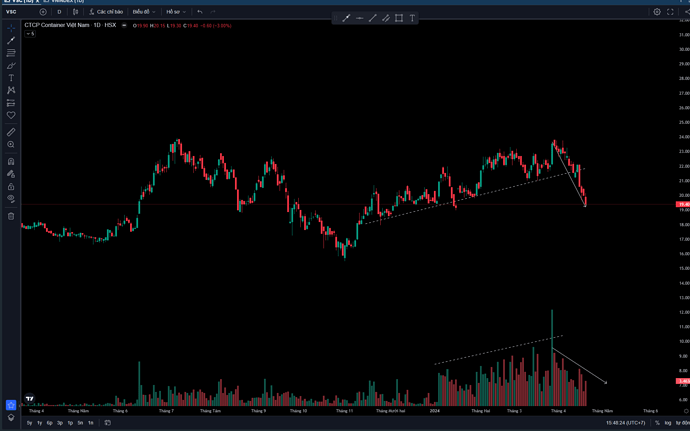Open the Biểu đồ dropdown
Screen dimensions: 690x431
tap(142, 12)
